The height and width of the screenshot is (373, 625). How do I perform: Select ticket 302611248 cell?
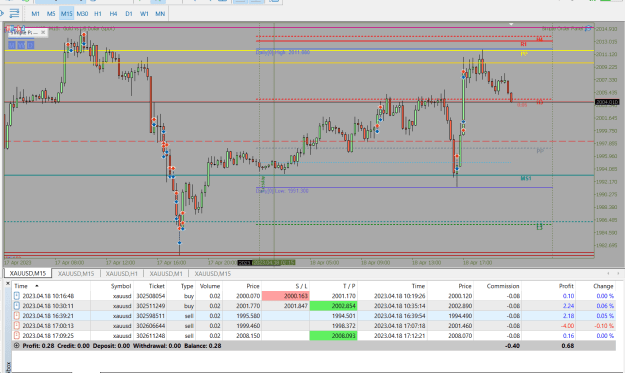[150, 336]
